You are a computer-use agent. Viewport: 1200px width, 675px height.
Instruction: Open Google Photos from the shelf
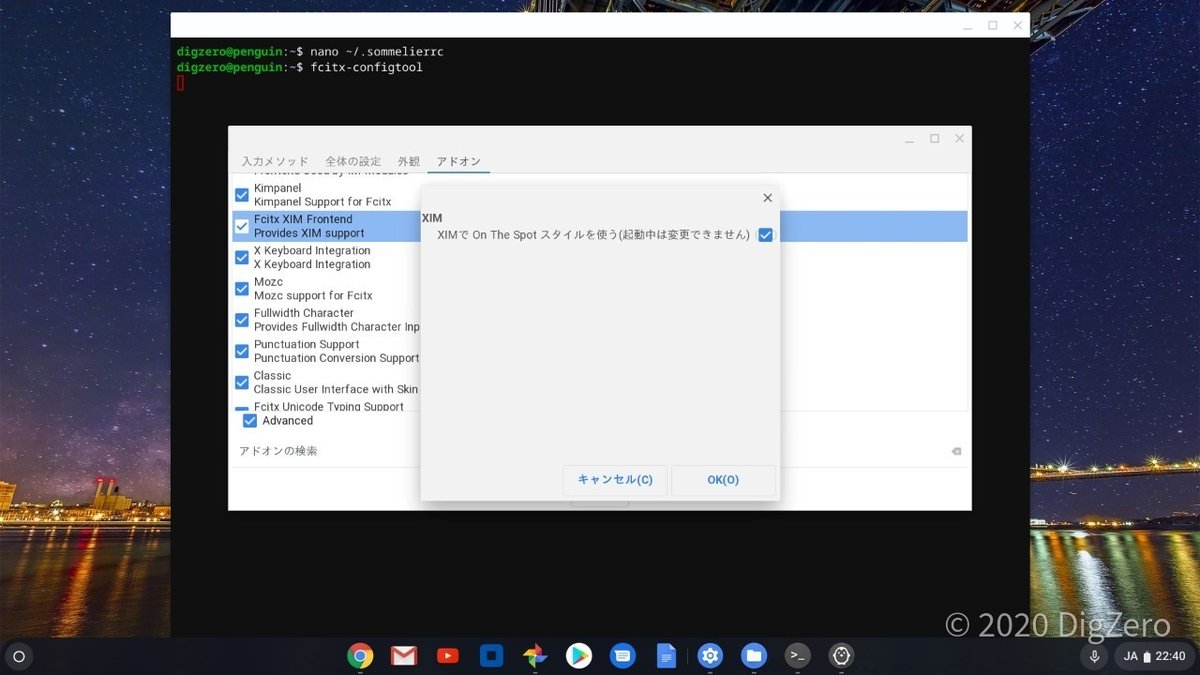[x=535, y=656]
